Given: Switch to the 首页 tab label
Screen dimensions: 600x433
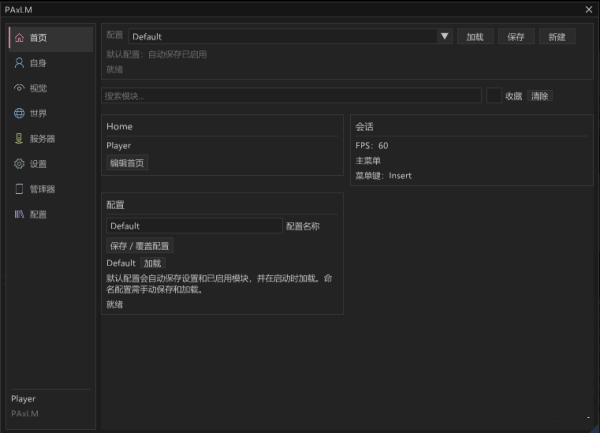Looking at the screenshot, I should click(x=38, y=38).
